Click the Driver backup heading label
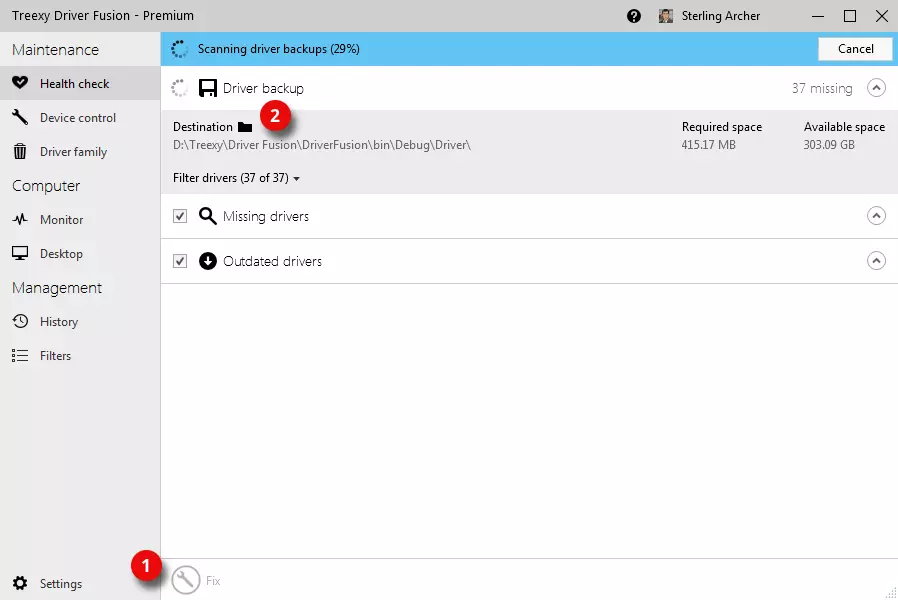The width and height of the screenshot is (898, 600). point(263,88)
